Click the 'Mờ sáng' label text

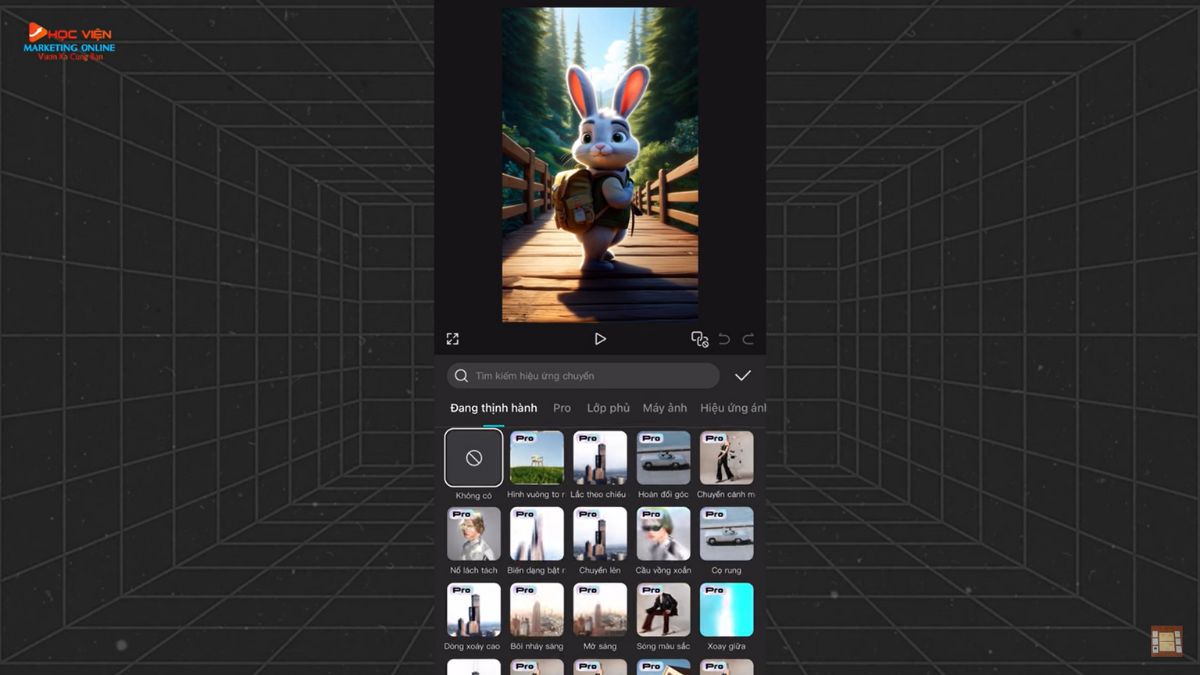pos(600,647)
